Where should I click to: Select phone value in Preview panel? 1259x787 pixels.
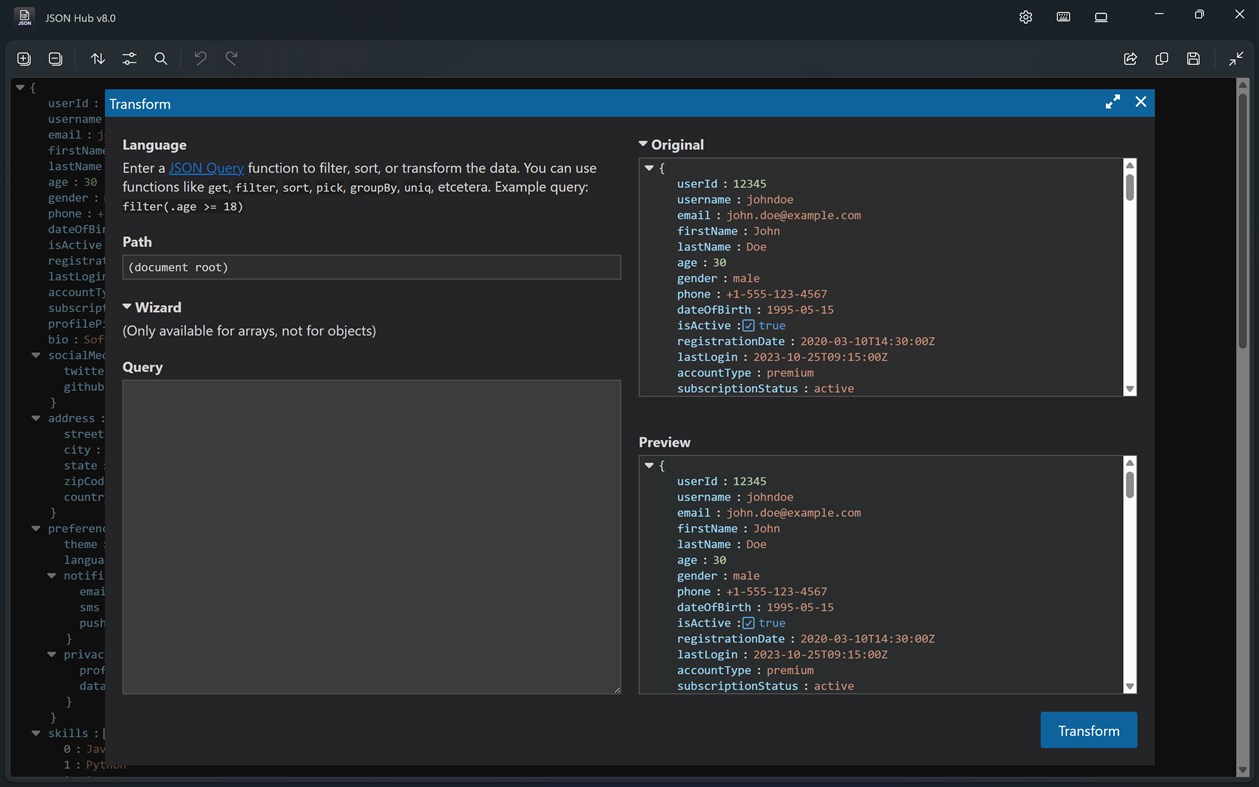click(776, 591)
